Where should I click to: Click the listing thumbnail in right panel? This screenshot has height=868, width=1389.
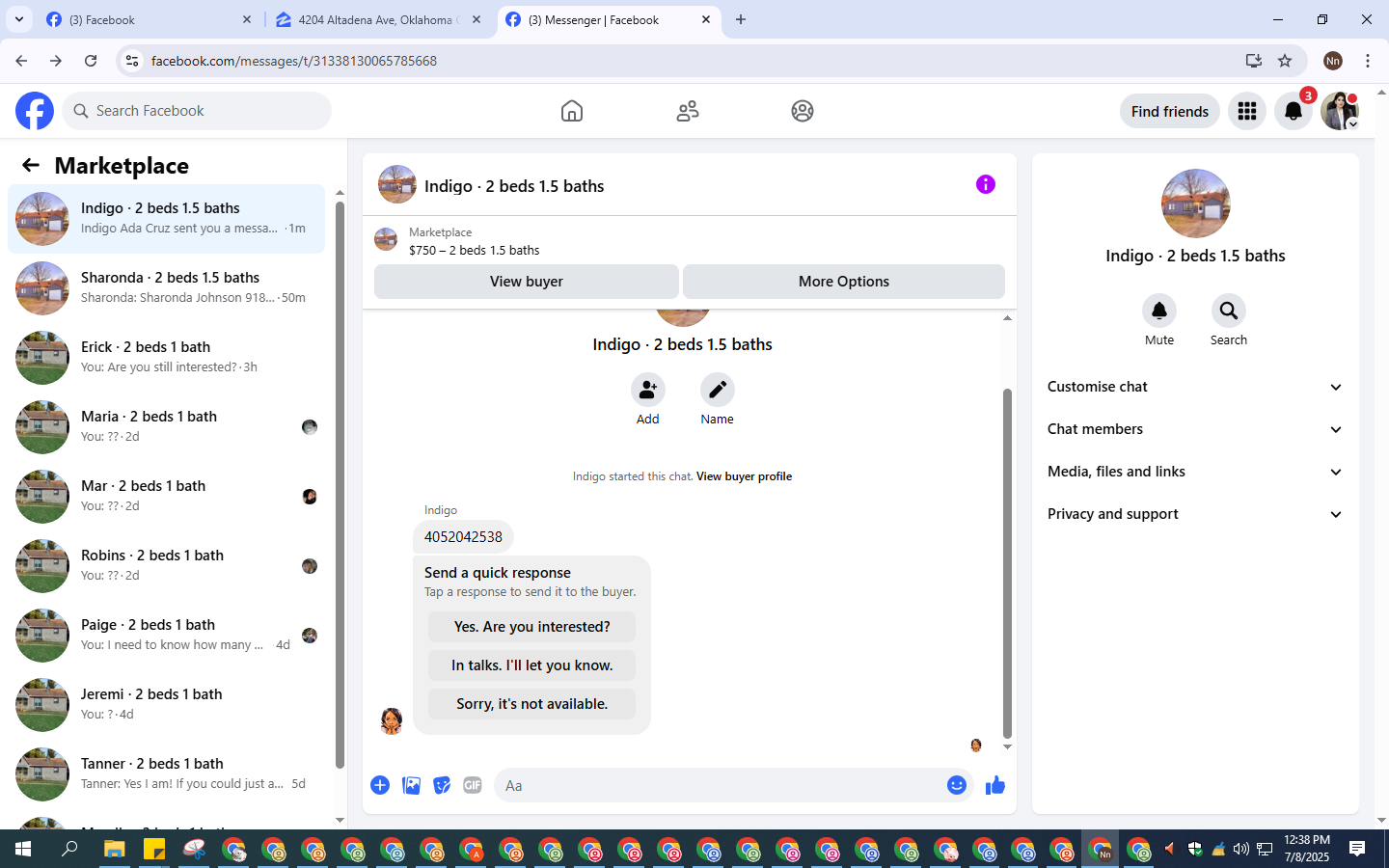click(1196, 203)
